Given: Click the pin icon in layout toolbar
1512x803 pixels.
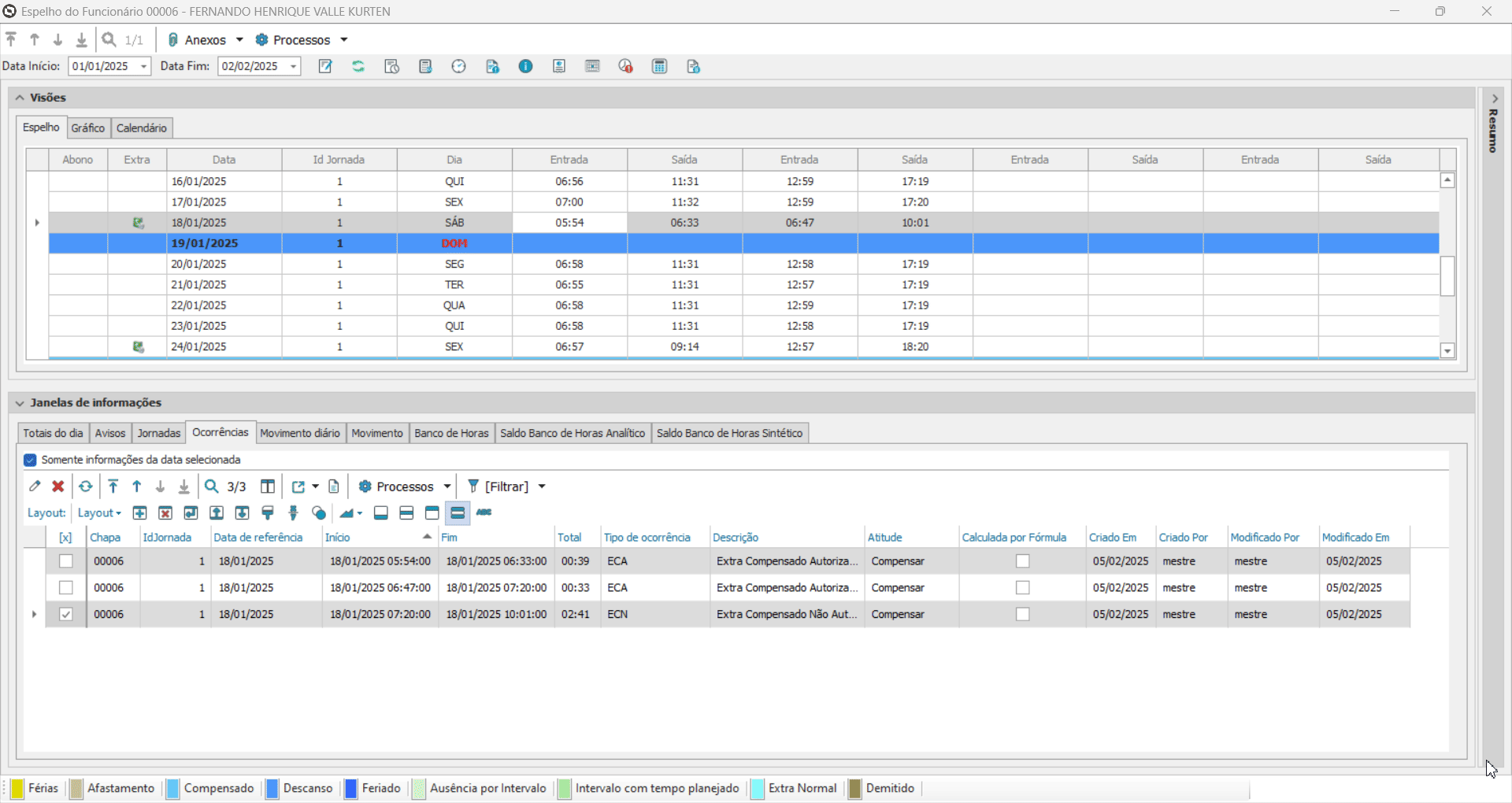Looking at the screenshot, I should [293, 513].
